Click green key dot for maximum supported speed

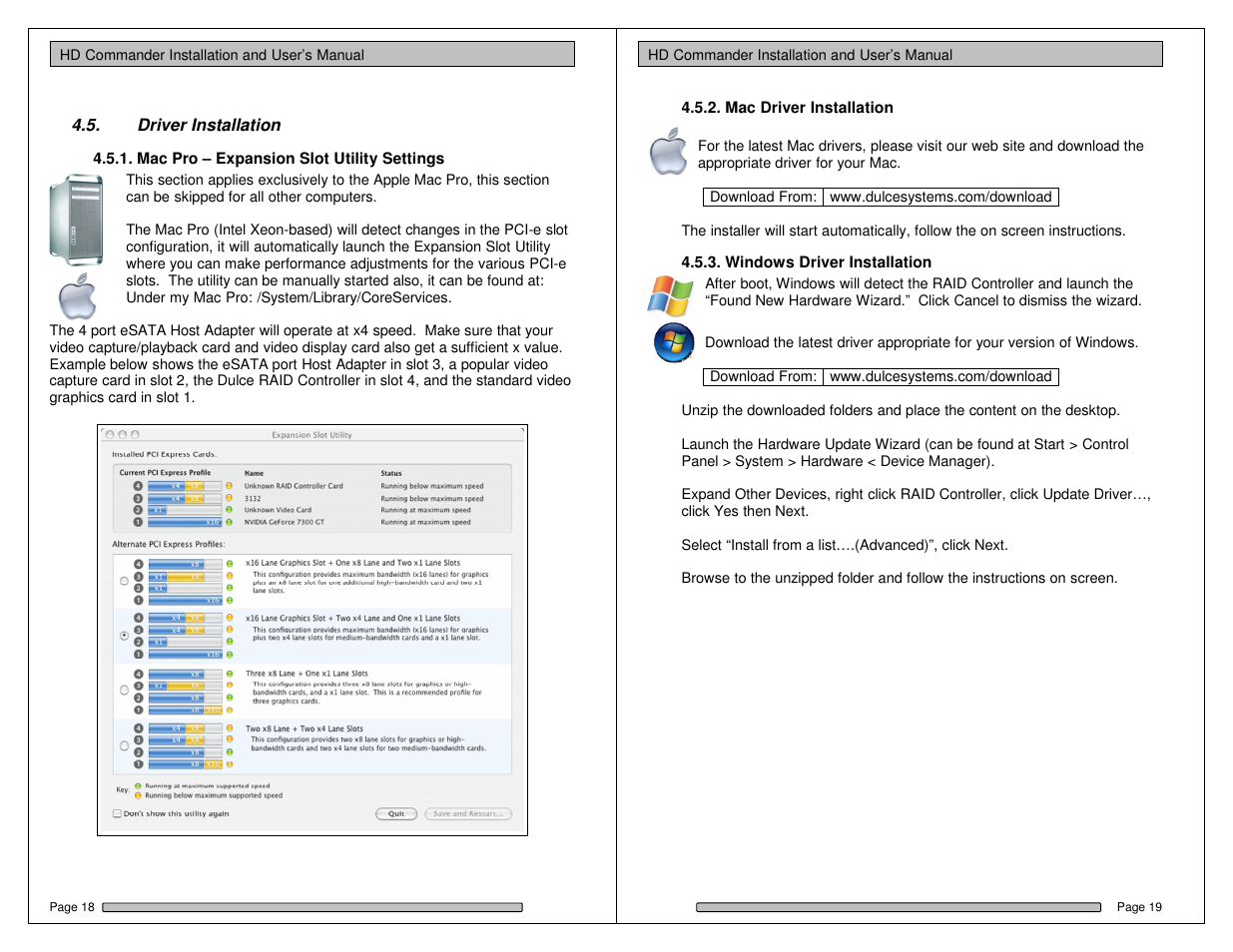click(138, 786)
